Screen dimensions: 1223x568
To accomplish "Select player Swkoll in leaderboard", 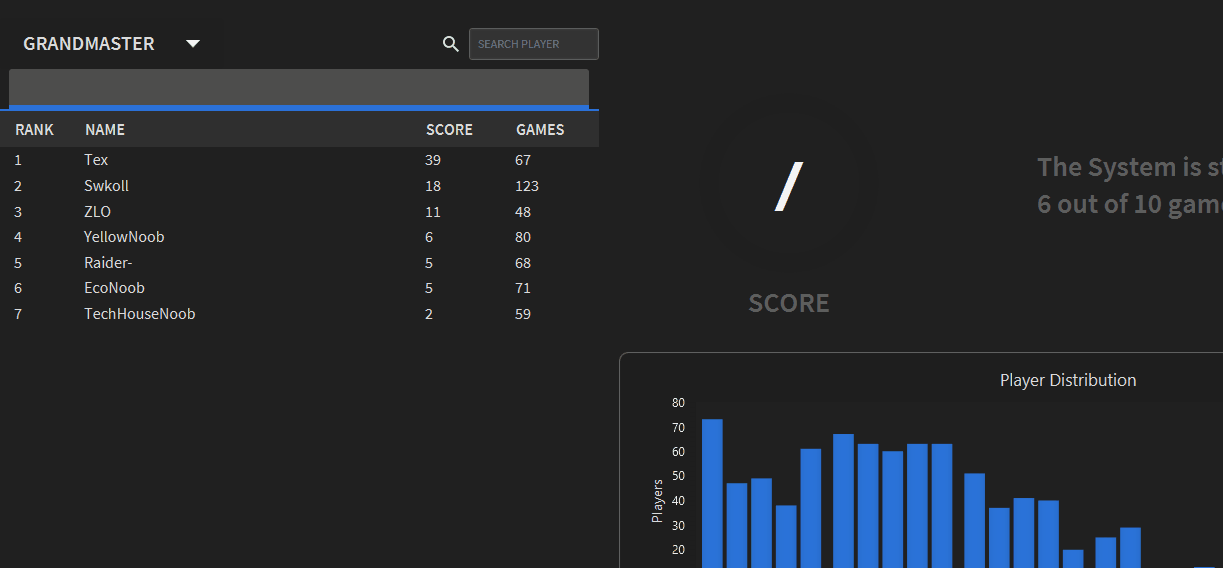I will pos(106,186).
